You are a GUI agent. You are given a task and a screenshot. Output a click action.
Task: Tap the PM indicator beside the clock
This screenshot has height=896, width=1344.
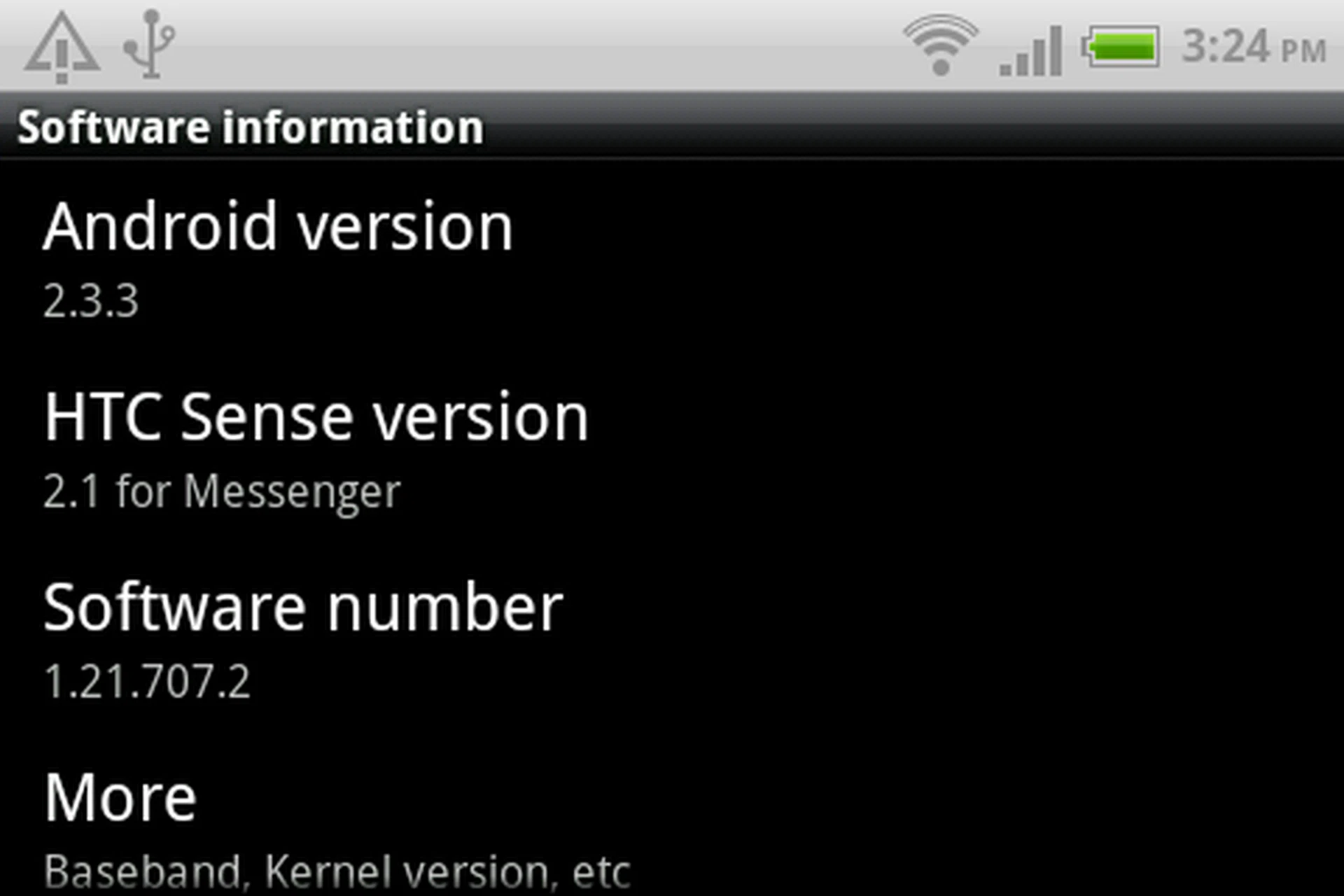(1303, 50)
